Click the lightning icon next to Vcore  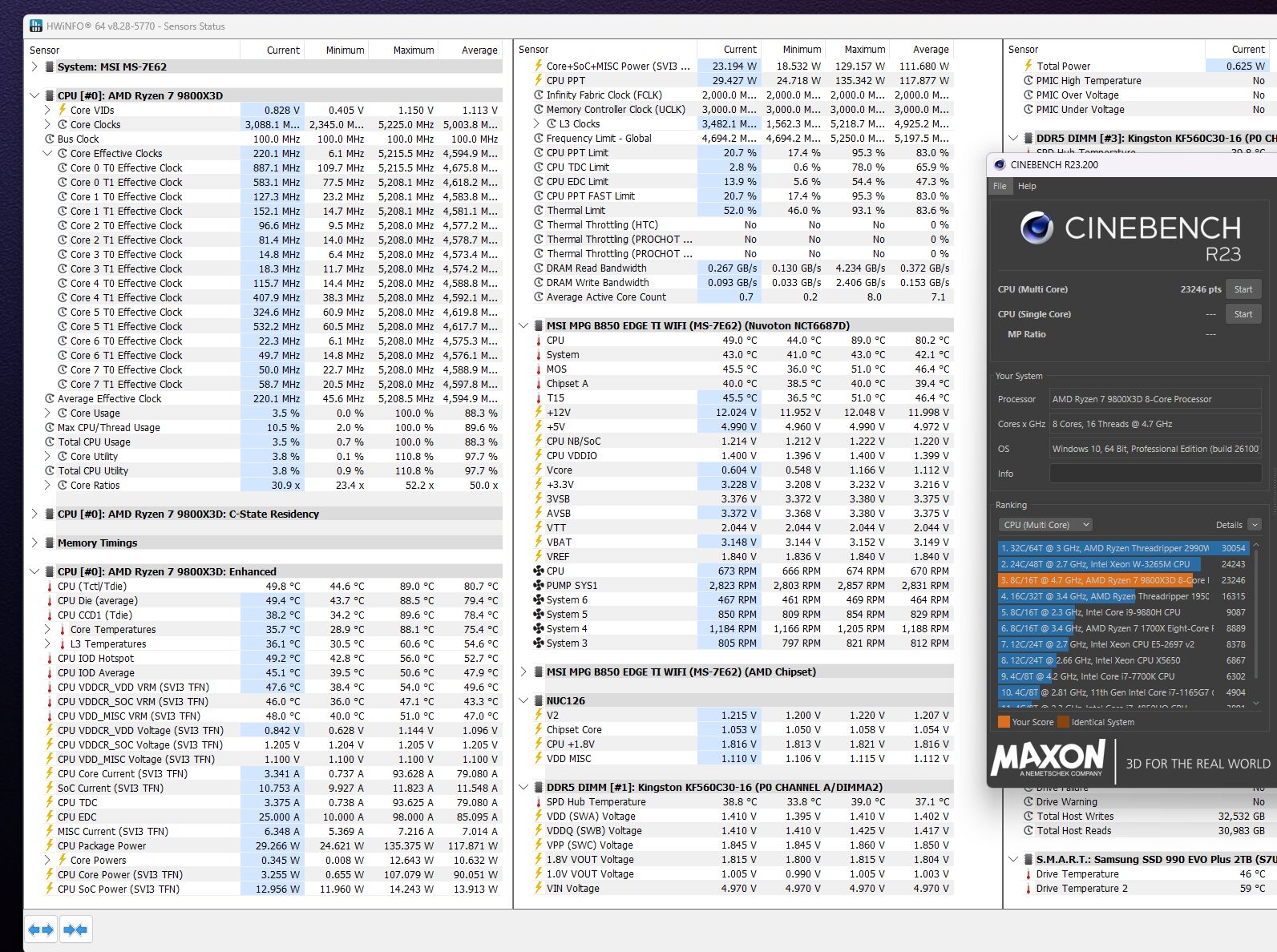coord(539,470)
